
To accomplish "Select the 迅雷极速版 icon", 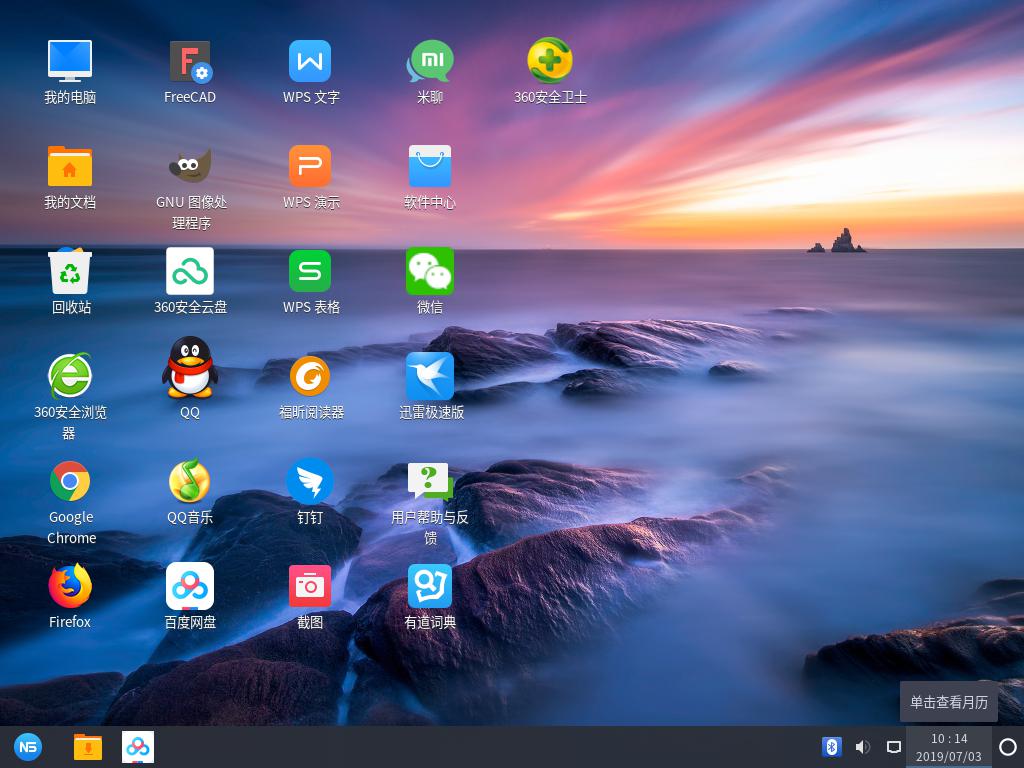I will [430, 377].
